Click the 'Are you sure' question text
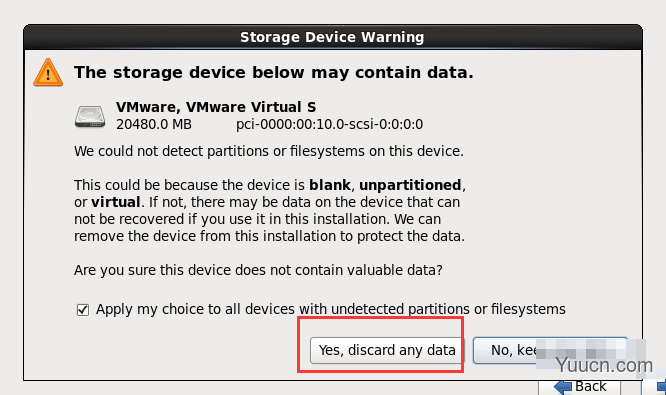 pyautogui.click(x=258, y=270)
